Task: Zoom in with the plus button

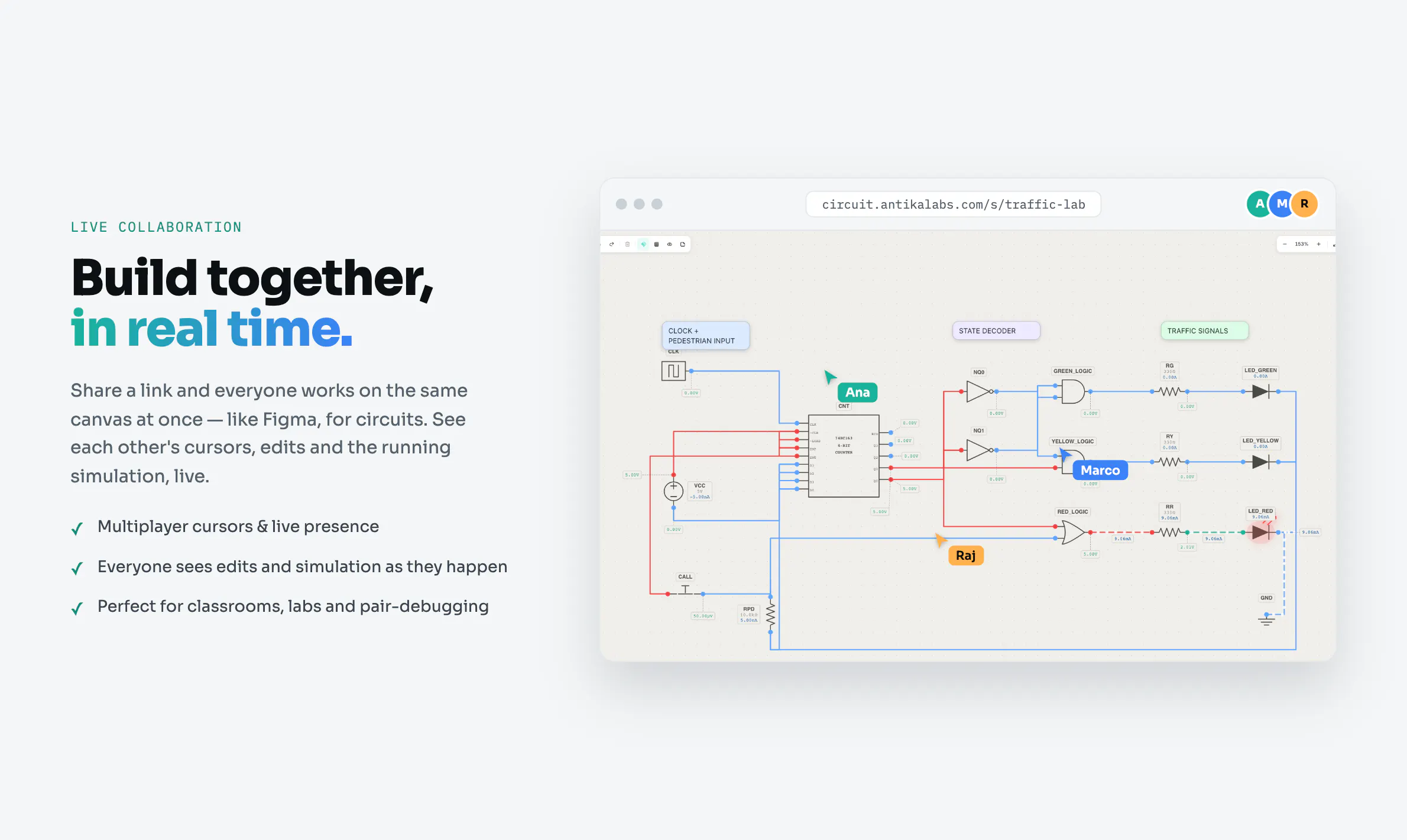Action: 1319,244
